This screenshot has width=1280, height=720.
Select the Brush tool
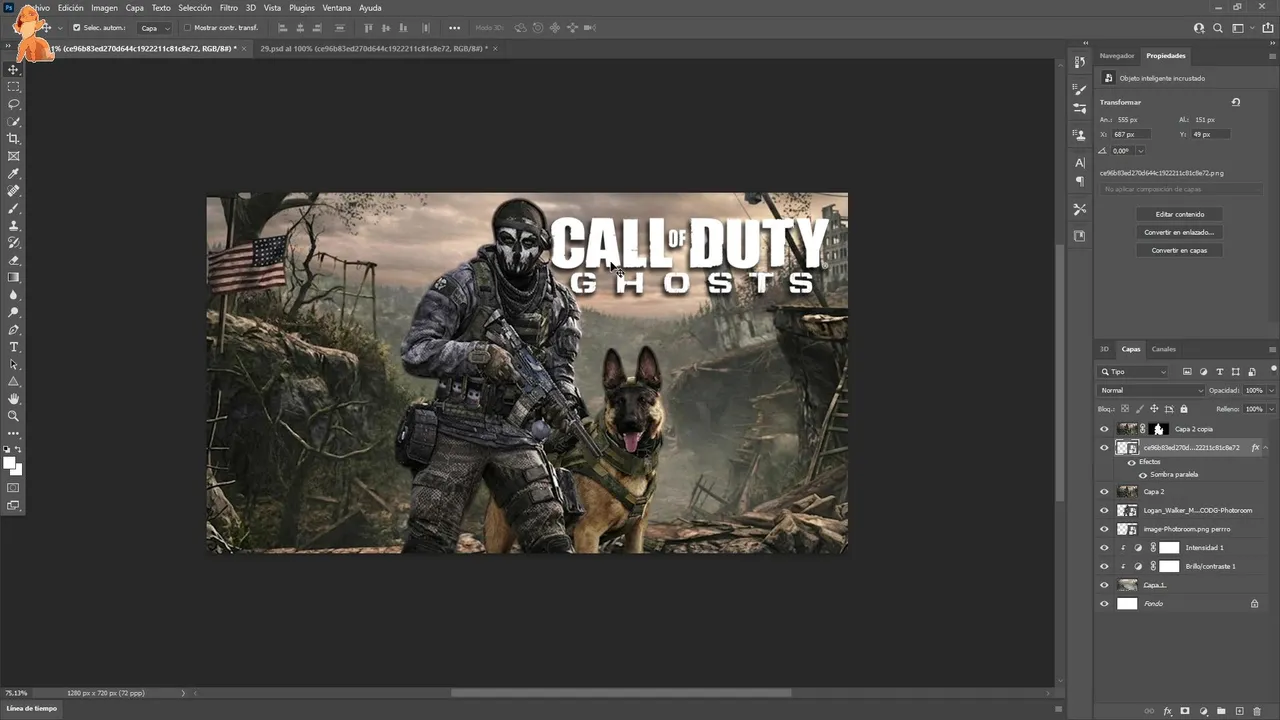[14, 208]
